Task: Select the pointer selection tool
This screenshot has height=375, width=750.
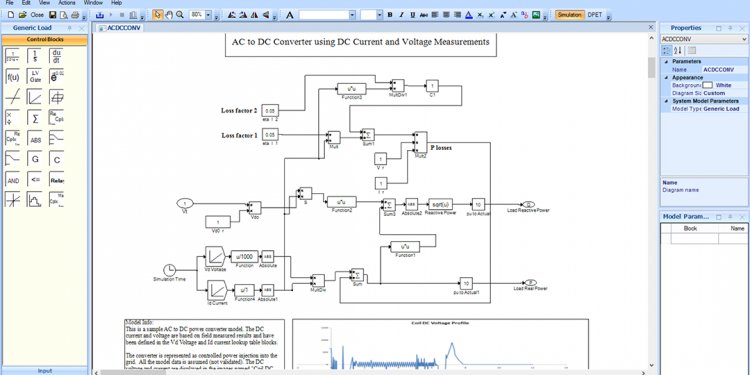Action: point(157,15)
